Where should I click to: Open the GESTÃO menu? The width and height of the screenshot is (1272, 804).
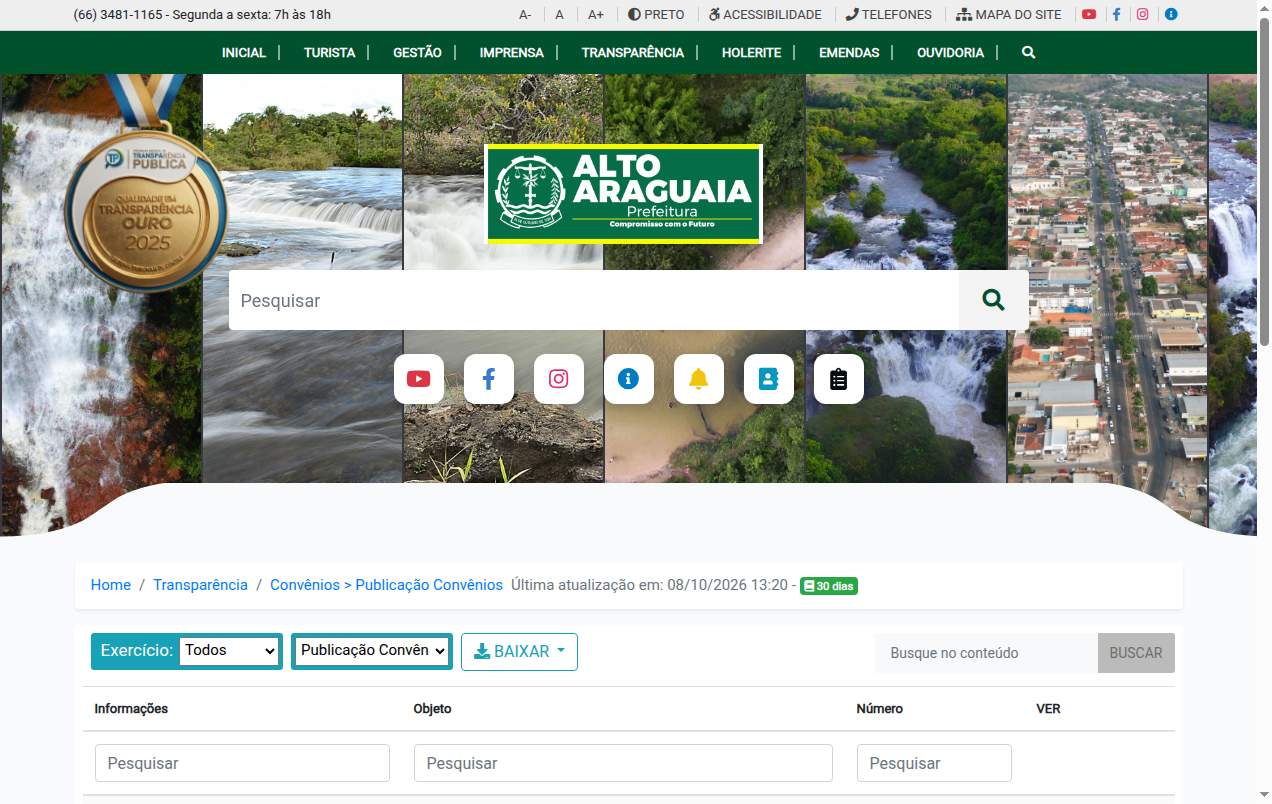click(417, 52)
